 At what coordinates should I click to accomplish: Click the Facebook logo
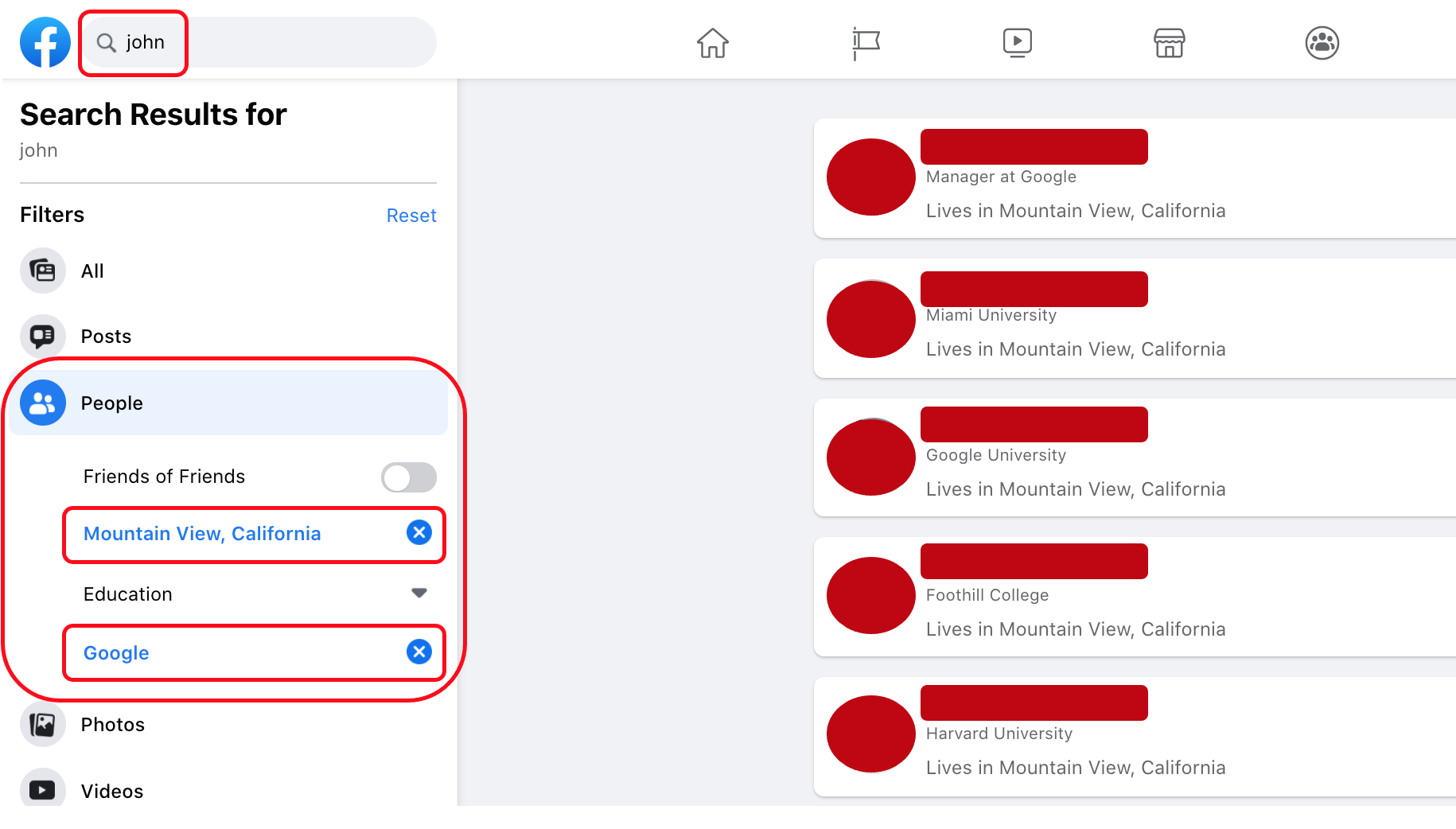click(x=45, y=42)
